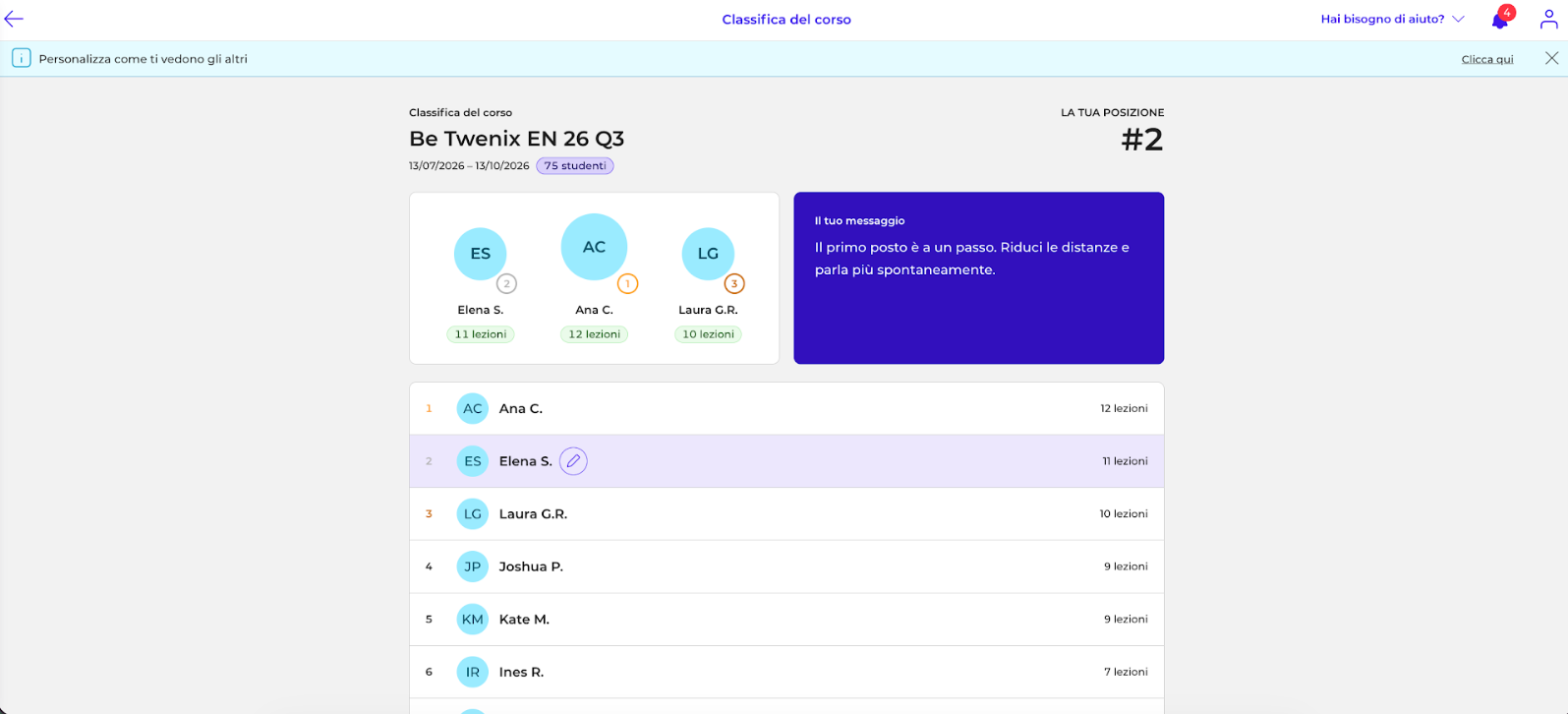The image size is (1568, 714).
Task: Open the user profile icon
Action: tap(1549, 19)
